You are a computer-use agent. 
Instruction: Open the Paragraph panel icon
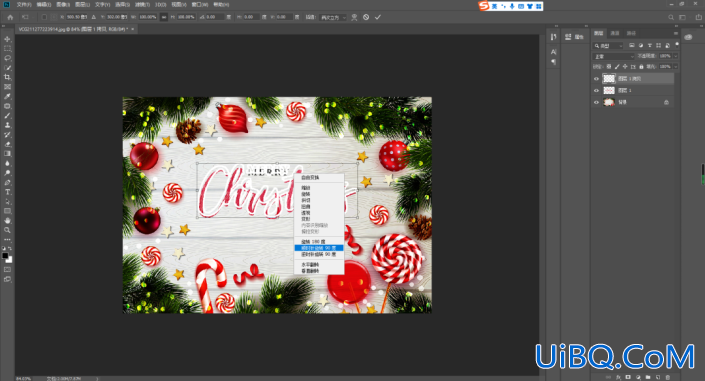[553, 62]
